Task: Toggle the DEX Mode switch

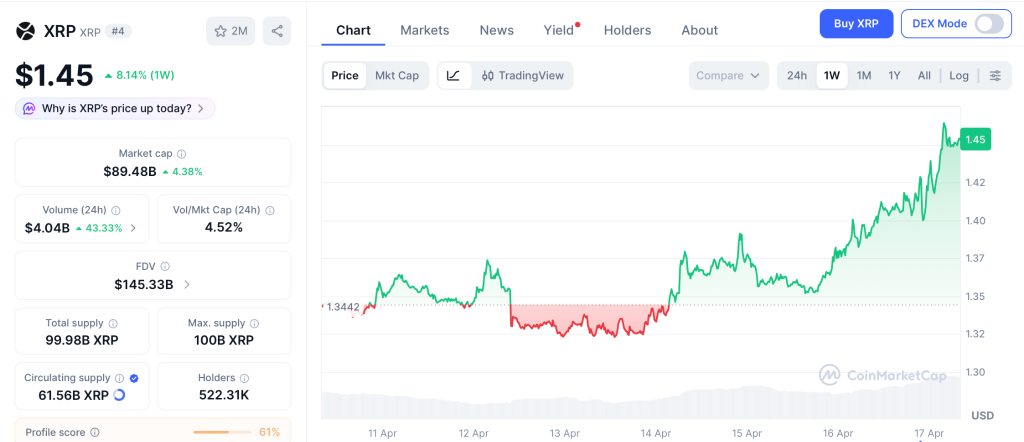Action: (x=988, y=24)
